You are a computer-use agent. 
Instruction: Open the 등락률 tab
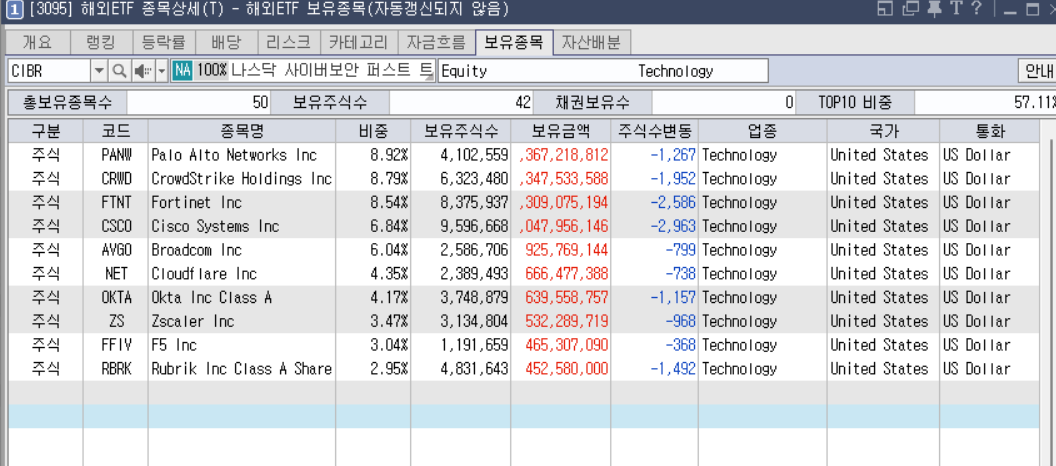tap(164, 42)
